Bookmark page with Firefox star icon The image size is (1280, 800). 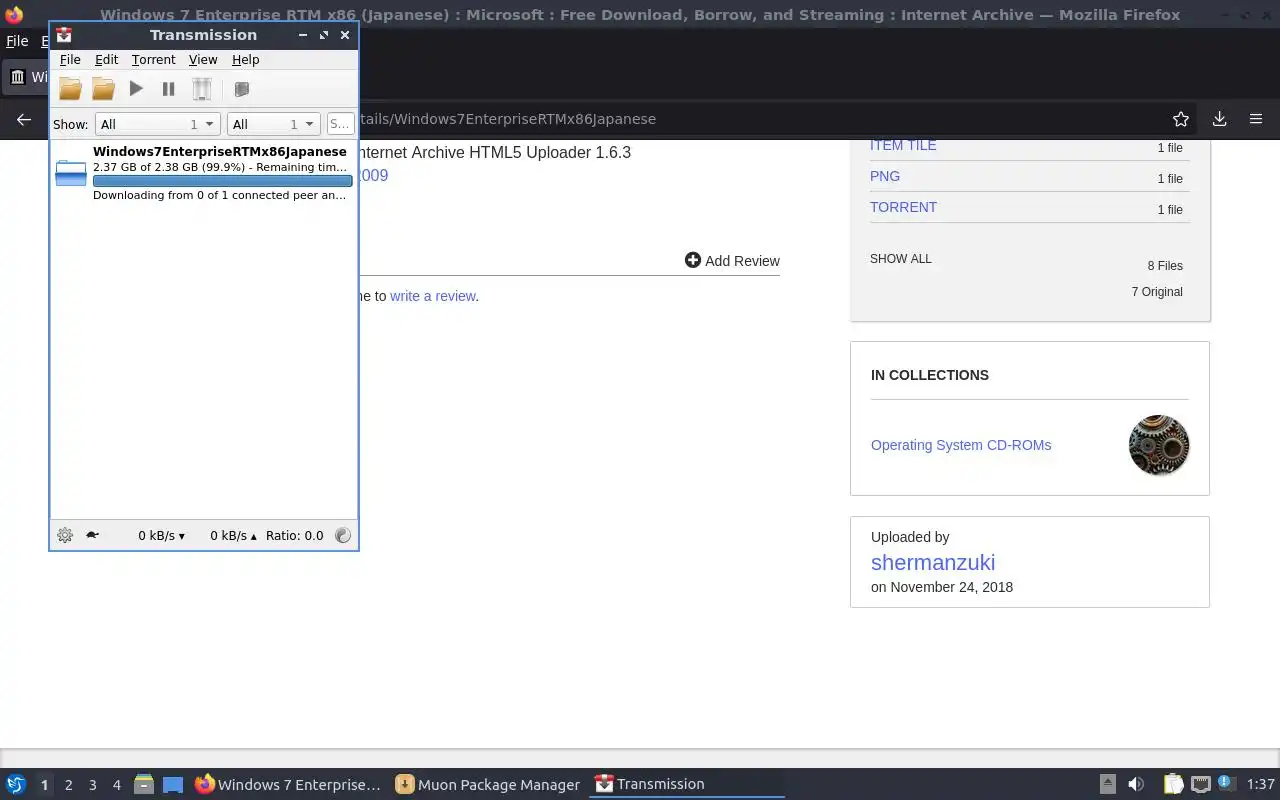[1181, 119]
